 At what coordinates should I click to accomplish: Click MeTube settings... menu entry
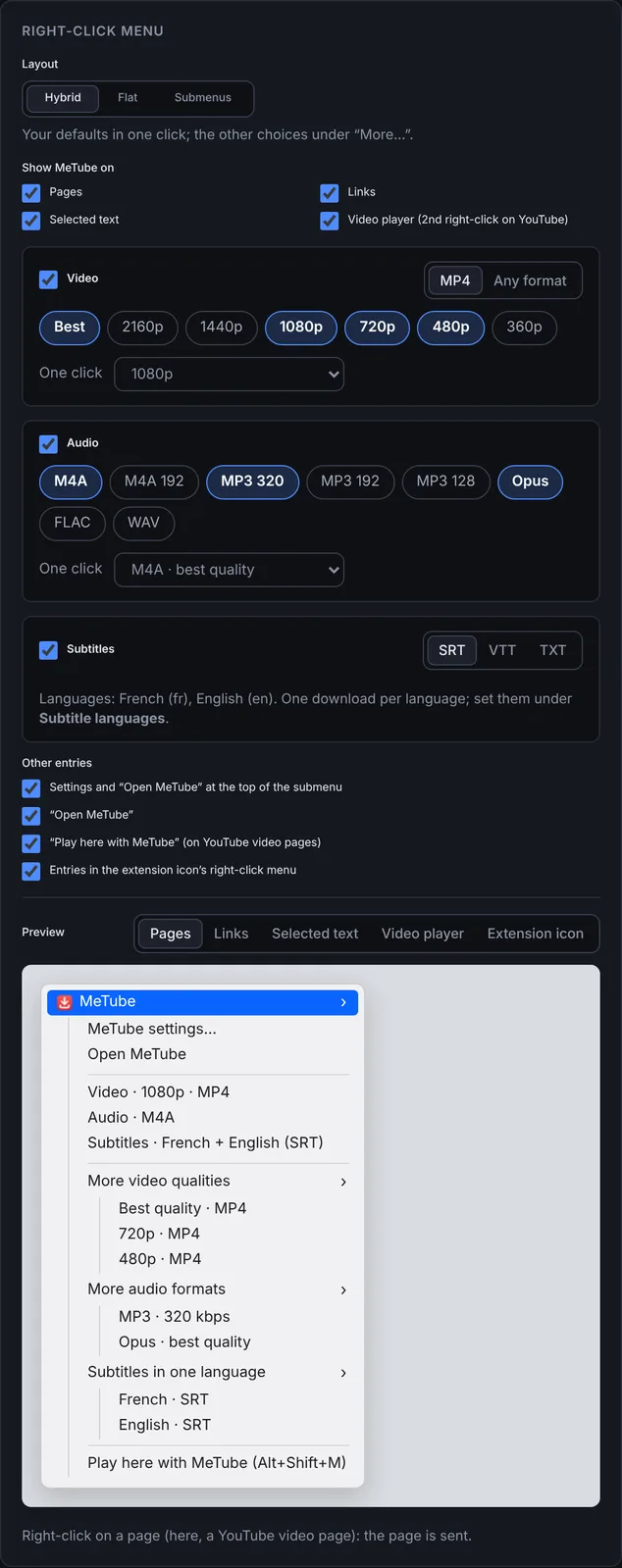(152, 1030)
